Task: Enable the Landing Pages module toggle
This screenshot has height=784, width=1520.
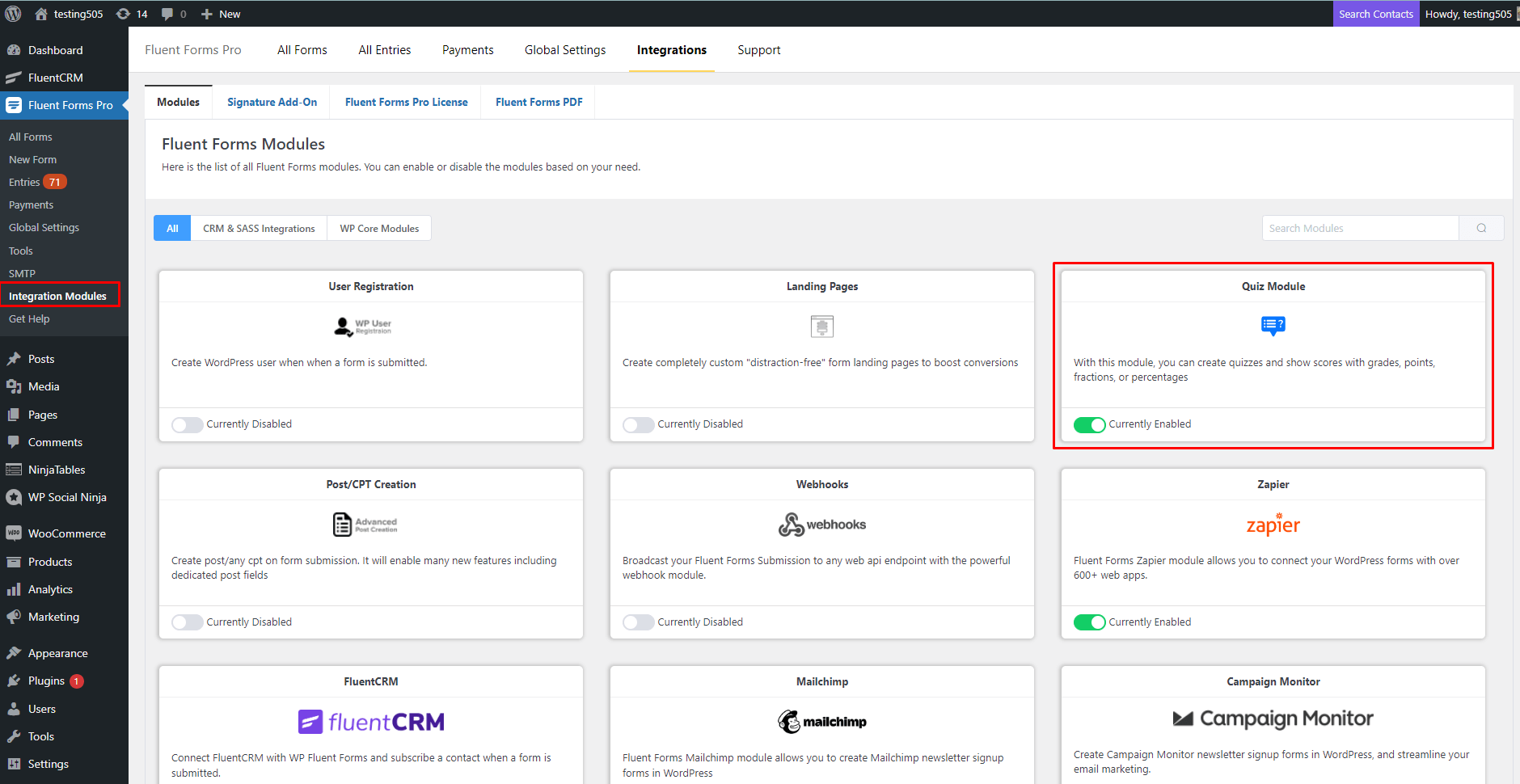Action: point(639,424)
